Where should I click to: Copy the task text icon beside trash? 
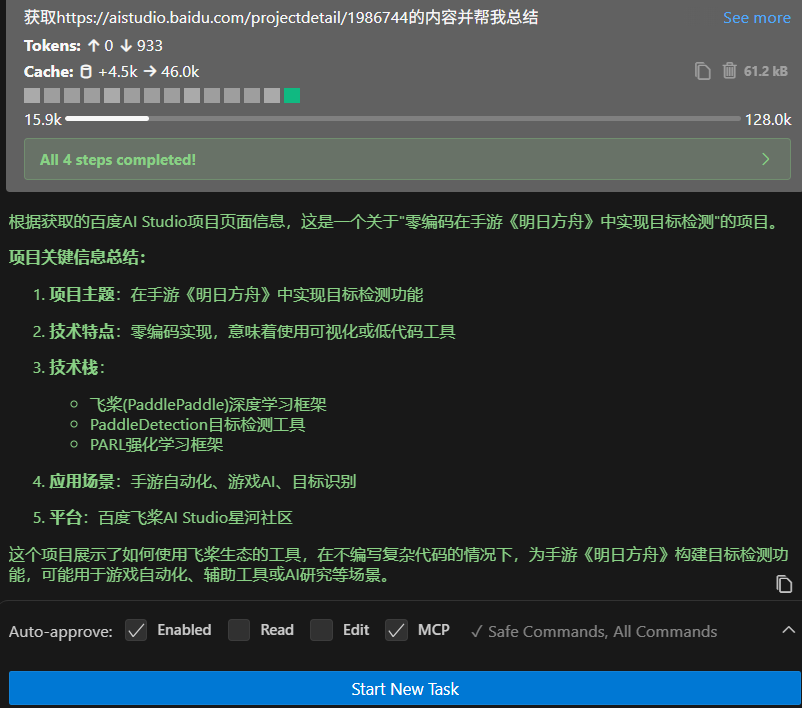click(702, 71)
